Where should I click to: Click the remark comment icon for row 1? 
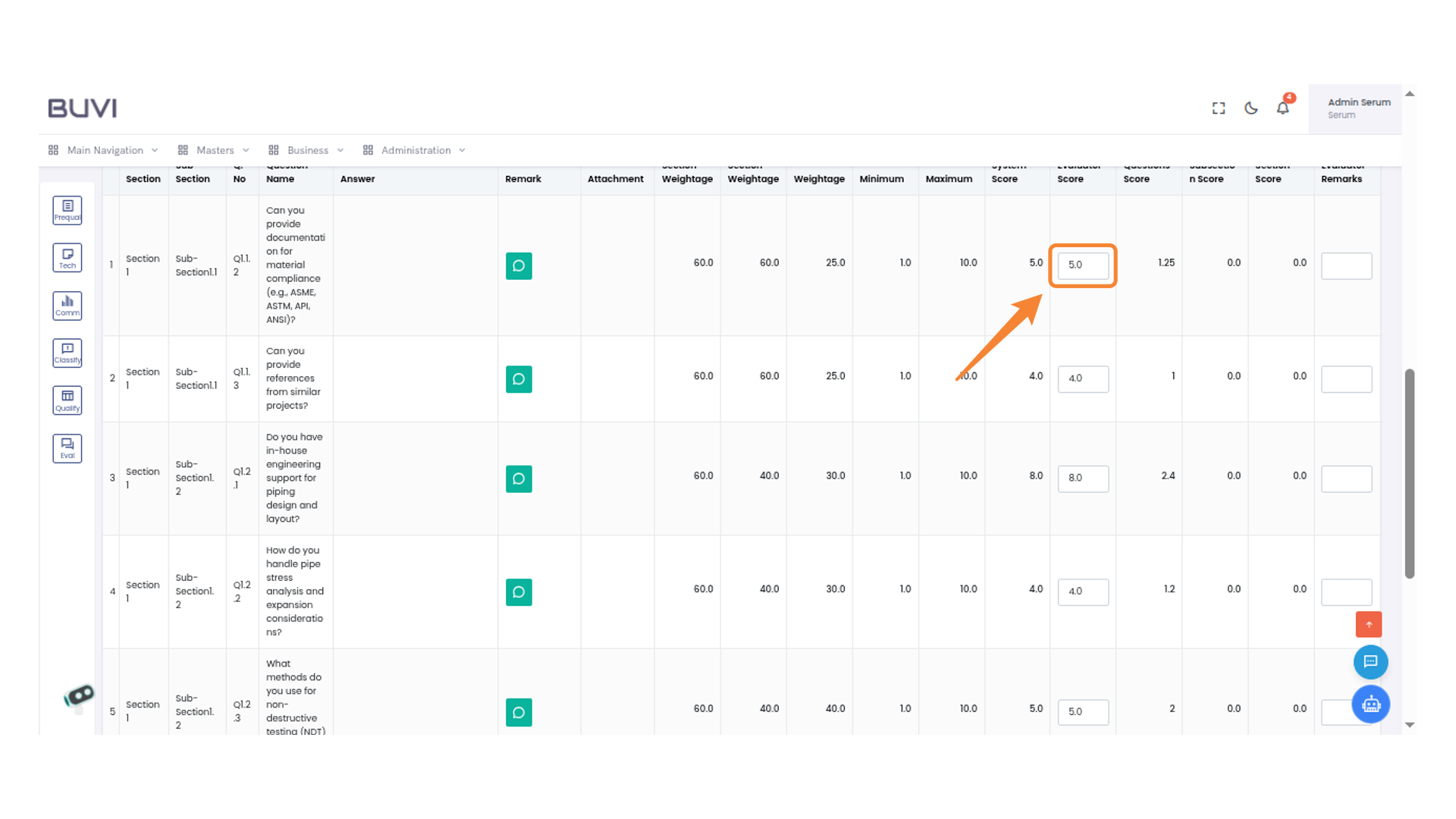click(x=519, y=266)
